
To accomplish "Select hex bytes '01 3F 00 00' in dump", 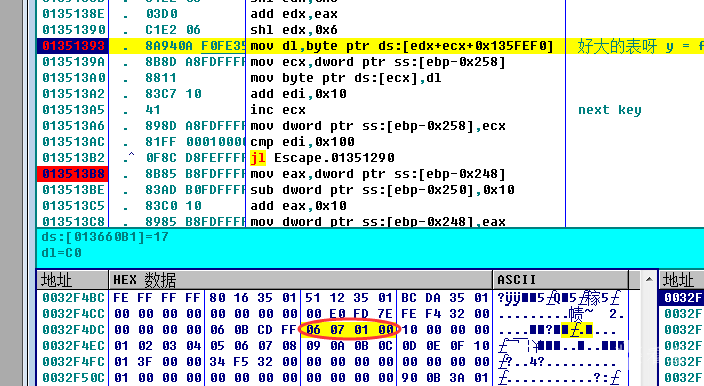I will [x=157, y=362].
